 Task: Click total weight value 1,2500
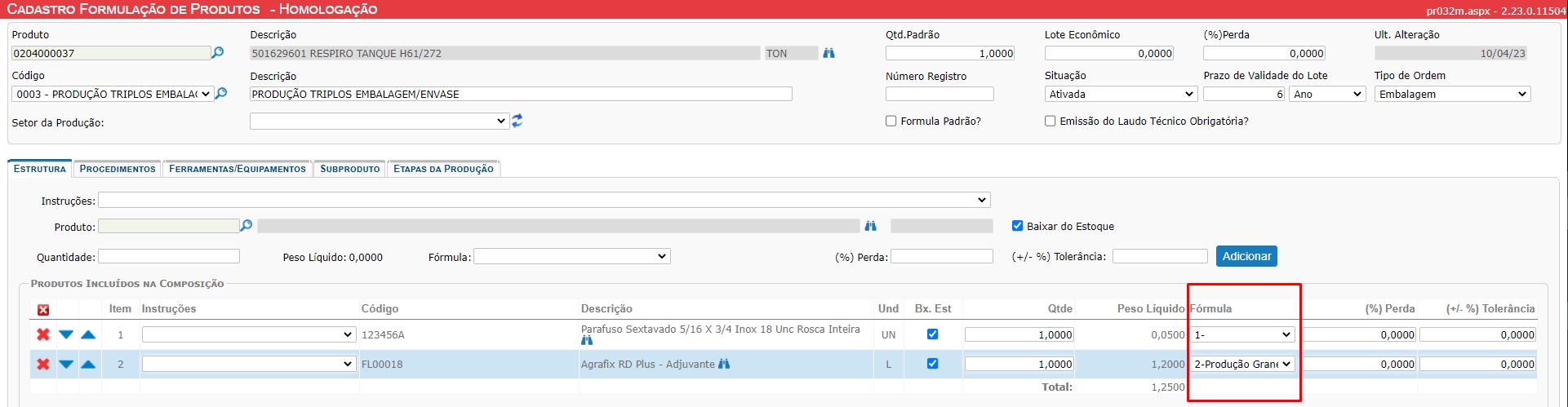click(1168, 387)
